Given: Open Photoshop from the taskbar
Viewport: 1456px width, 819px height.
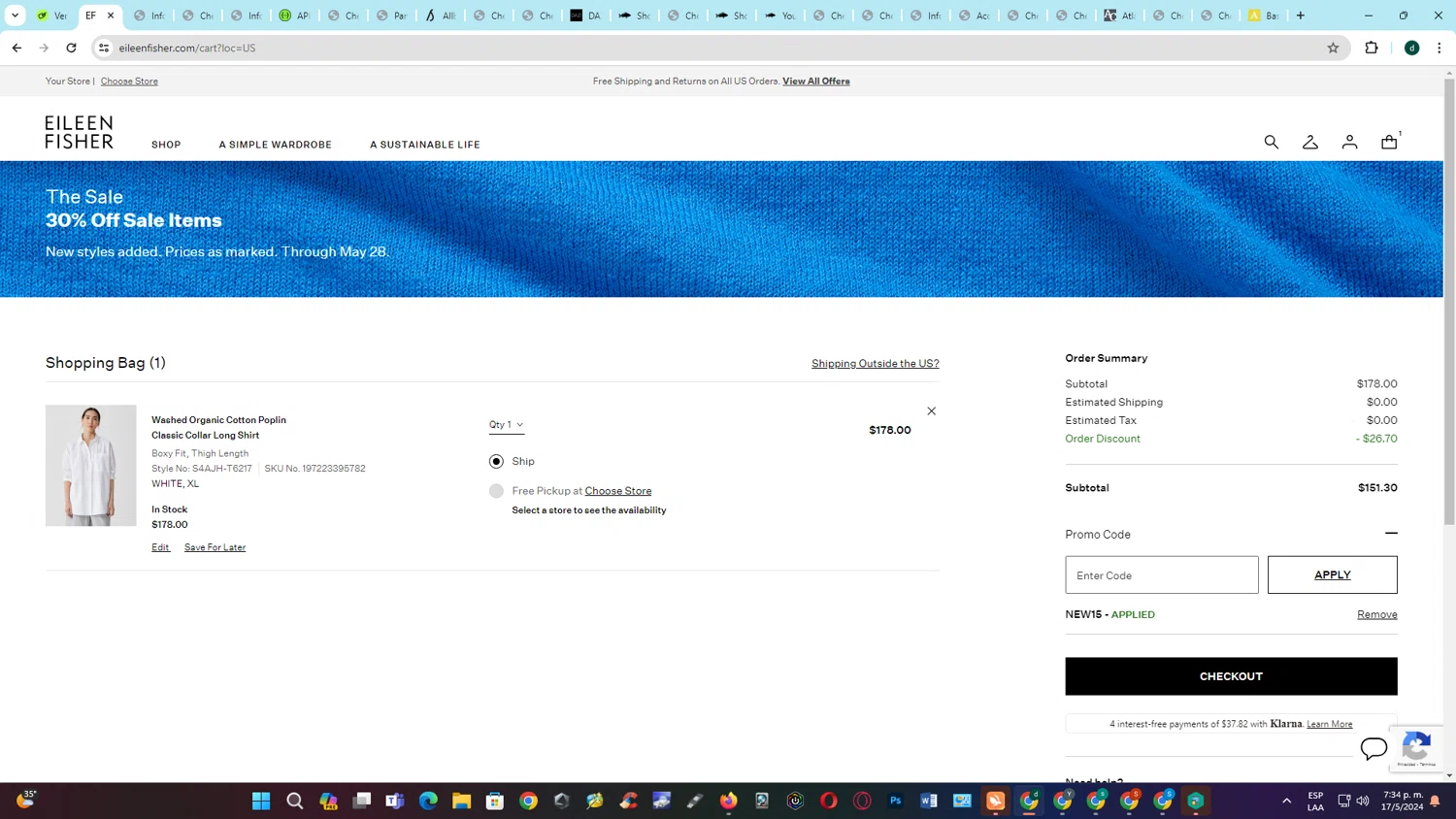Looking at the screenshot, I should pos(895,801).
